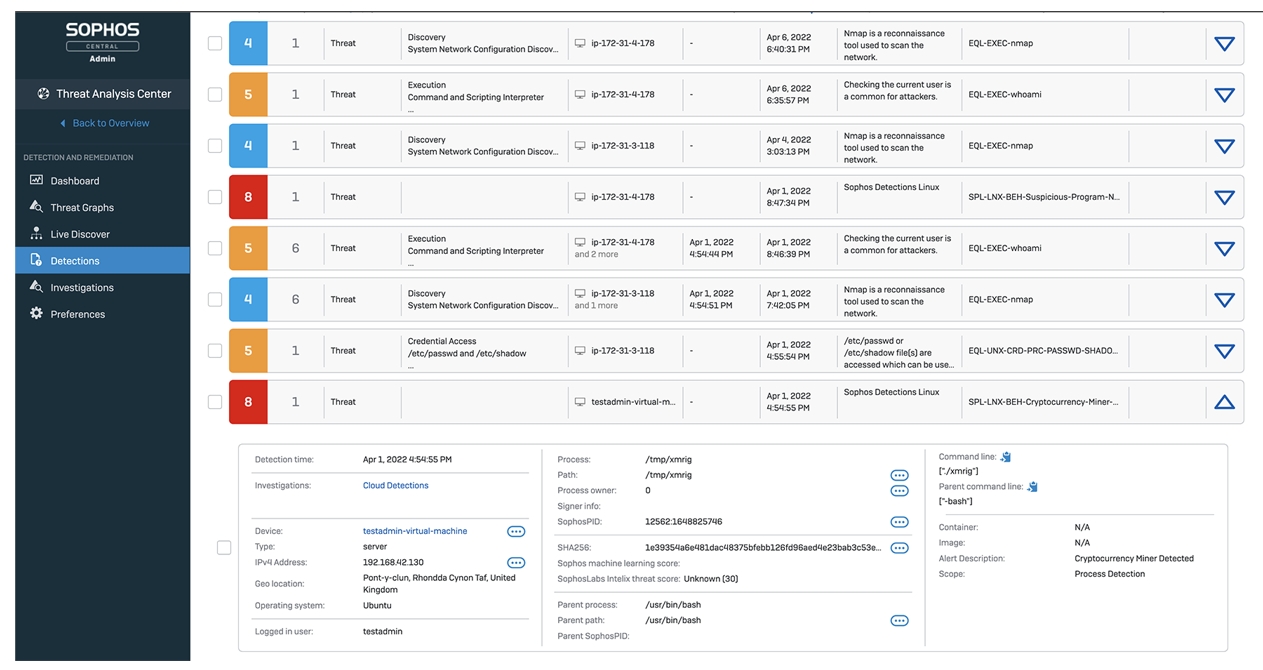
Task: Click the device monitor icon in the Apr 6 6:40:31 PM row
Action: [x=580, y=43]
